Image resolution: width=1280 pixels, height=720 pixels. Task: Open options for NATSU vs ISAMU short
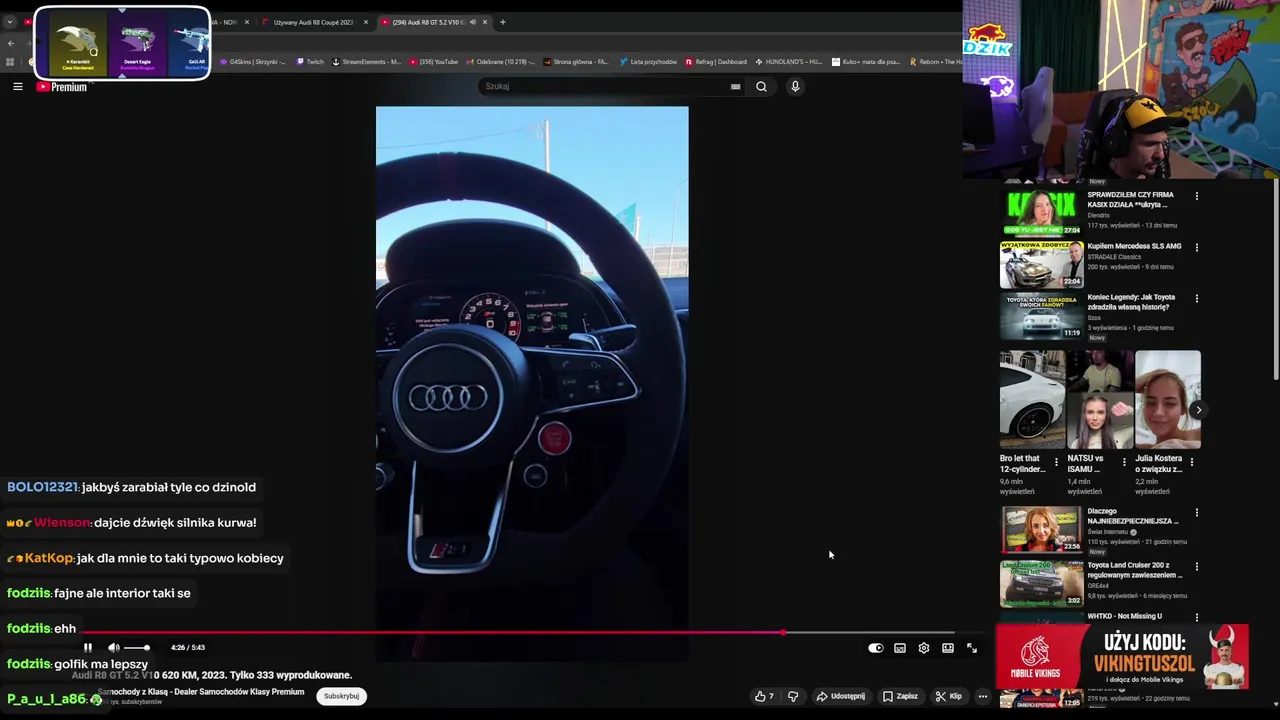[x=1124, y=462]
